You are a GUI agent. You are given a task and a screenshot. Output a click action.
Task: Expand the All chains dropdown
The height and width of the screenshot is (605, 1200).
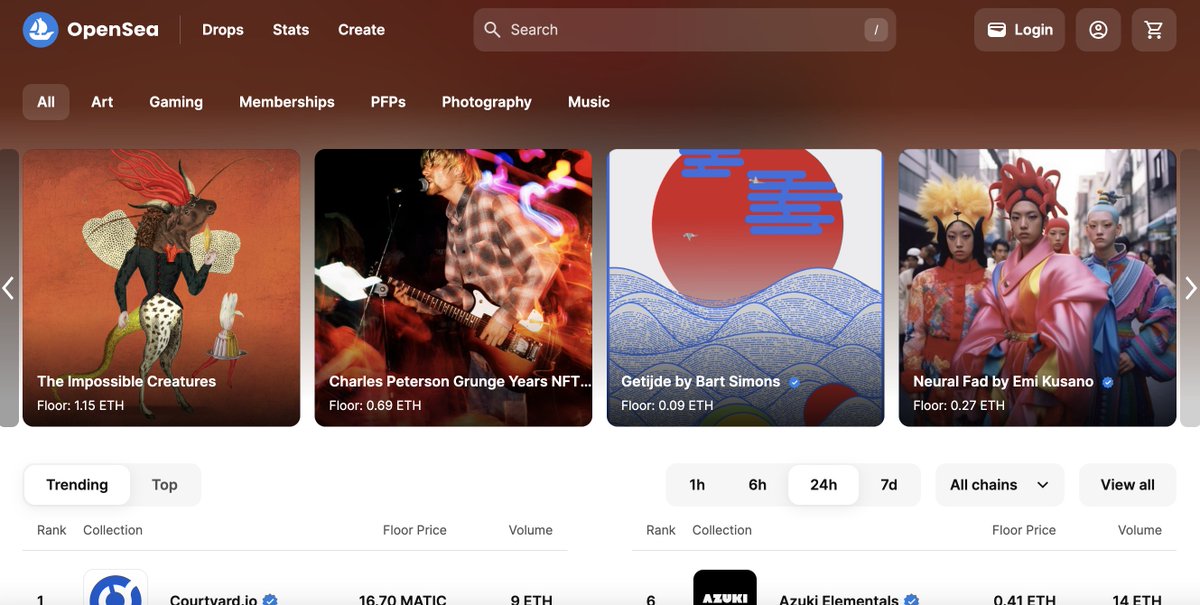1000,485
